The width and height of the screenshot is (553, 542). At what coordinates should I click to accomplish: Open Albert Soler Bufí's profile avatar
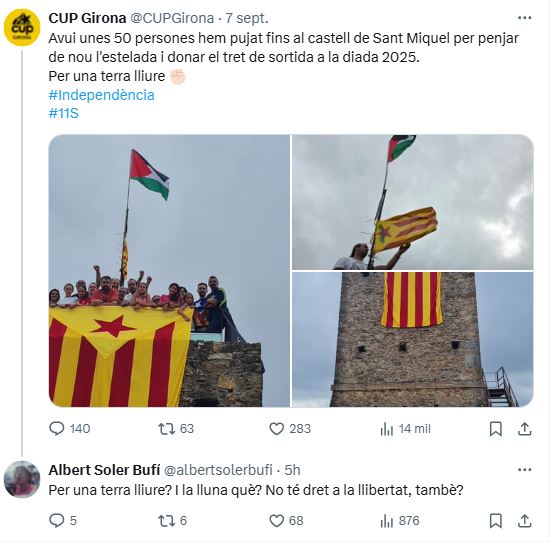[22, 480]
